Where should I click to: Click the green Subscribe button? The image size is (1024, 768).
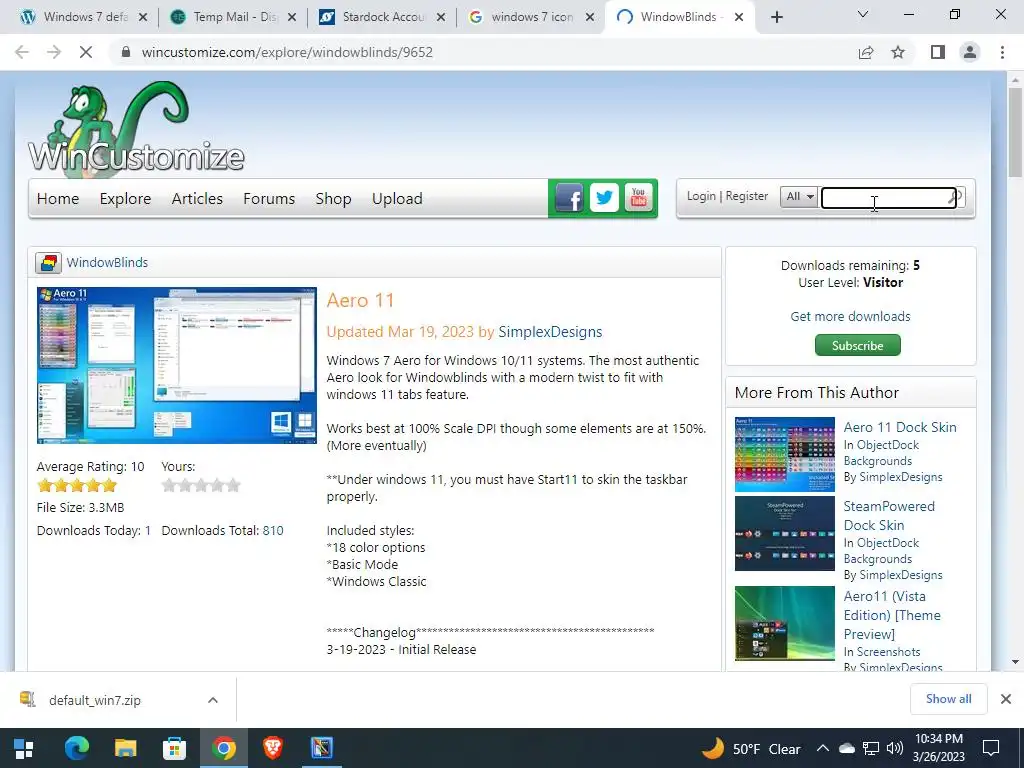pos(857,345)
